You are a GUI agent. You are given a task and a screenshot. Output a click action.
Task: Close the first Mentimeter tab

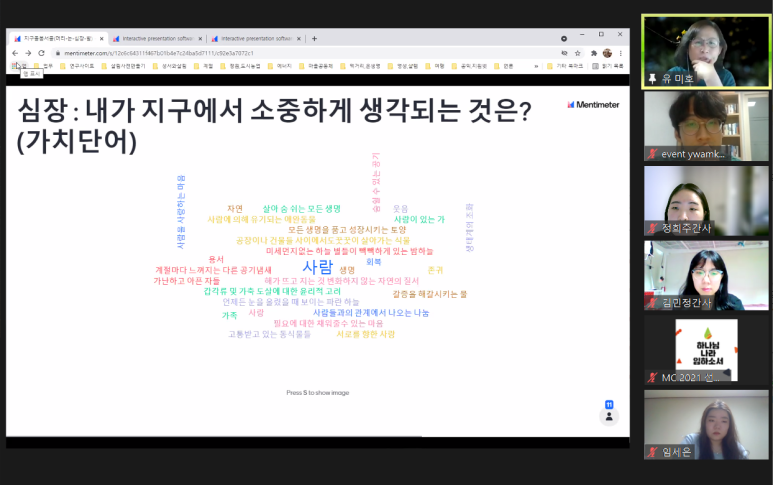(102, 38)
